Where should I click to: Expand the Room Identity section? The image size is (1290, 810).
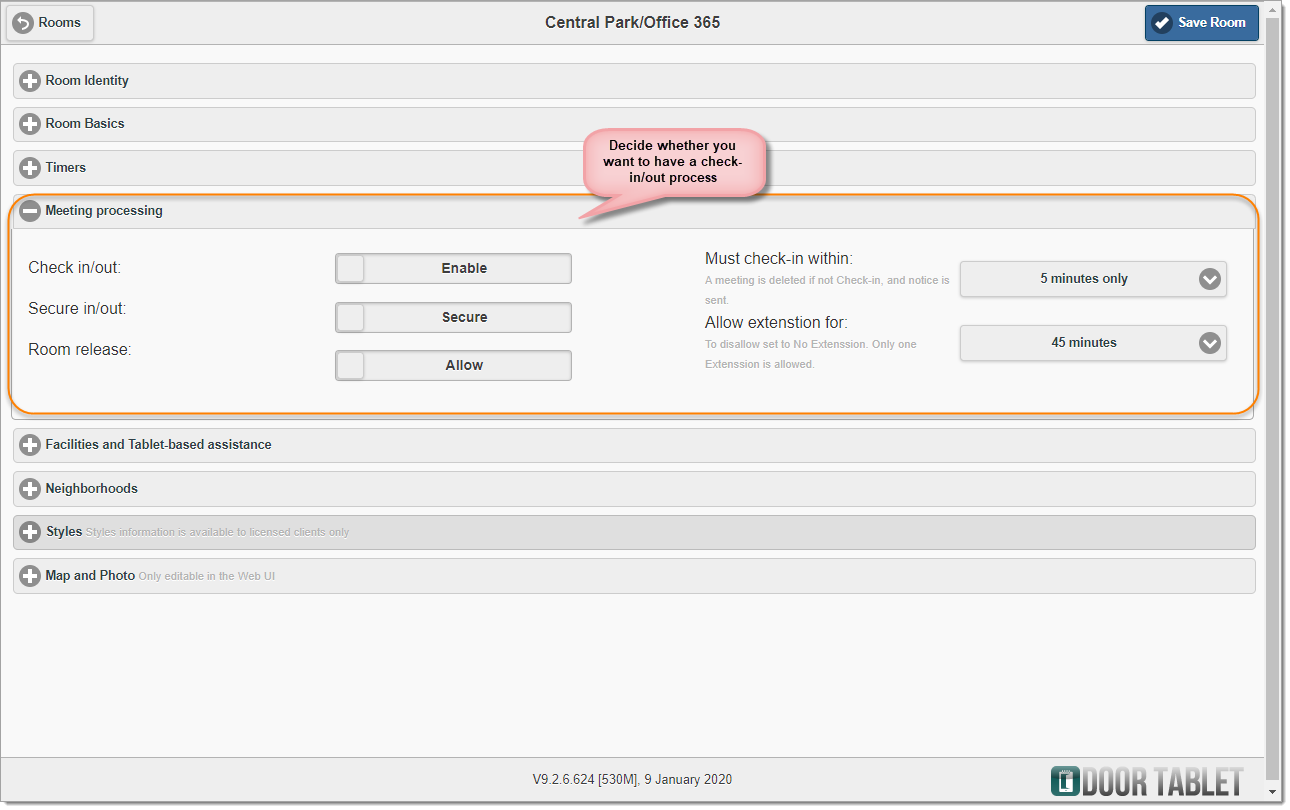pos(634,81)
